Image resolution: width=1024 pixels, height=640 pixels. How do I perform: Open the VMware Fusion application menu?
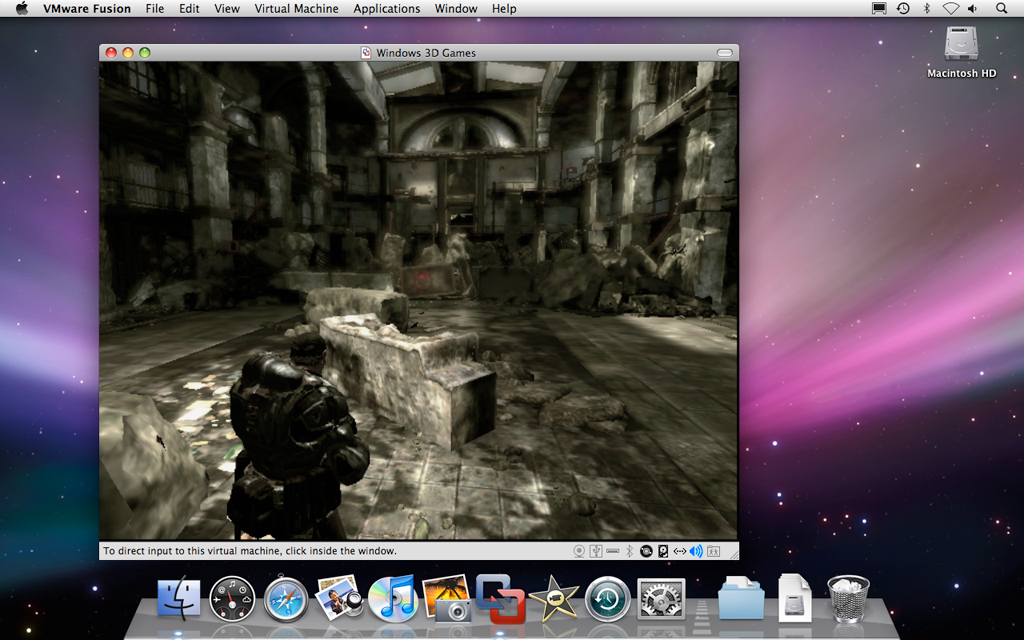(86, 9)
